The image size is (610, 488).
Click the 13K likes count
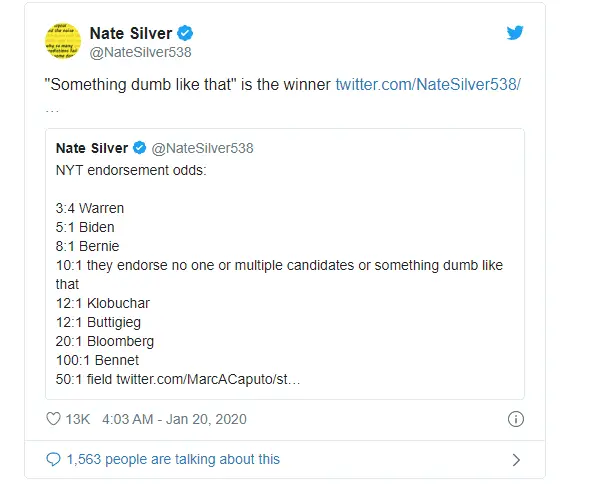tap(78, 419)
